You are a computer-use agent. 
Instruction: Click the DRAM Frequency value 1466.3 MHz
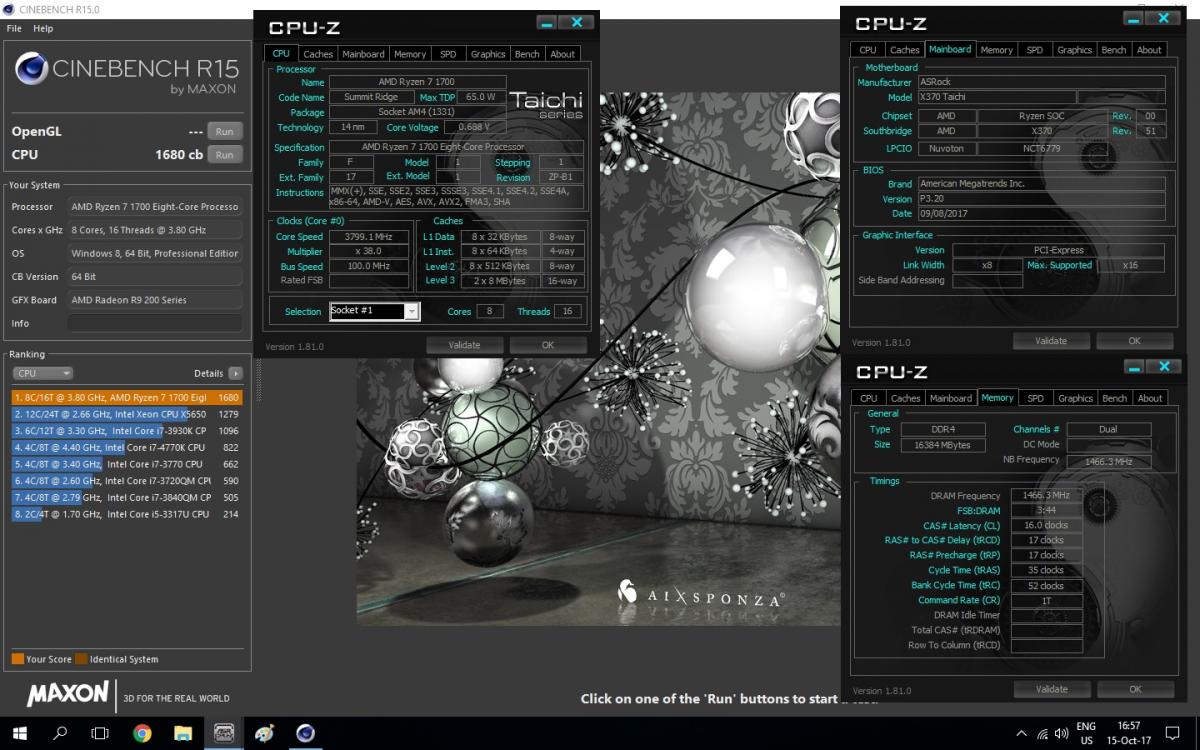[1046, 495]
